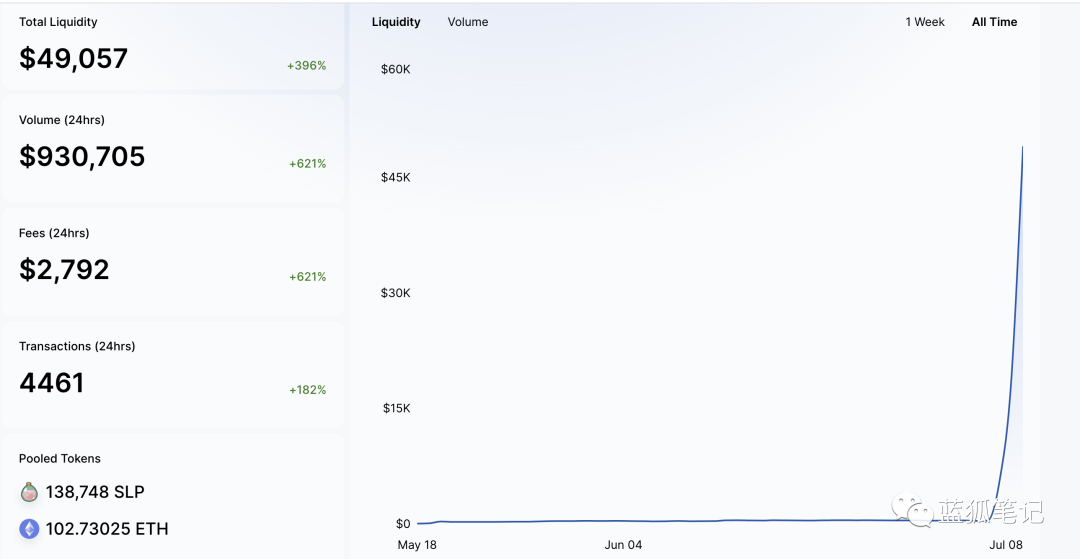1080x559 pixels.
Task: Select the 1 Week time range
Action: pyautogui.click(x=925, y=22)
